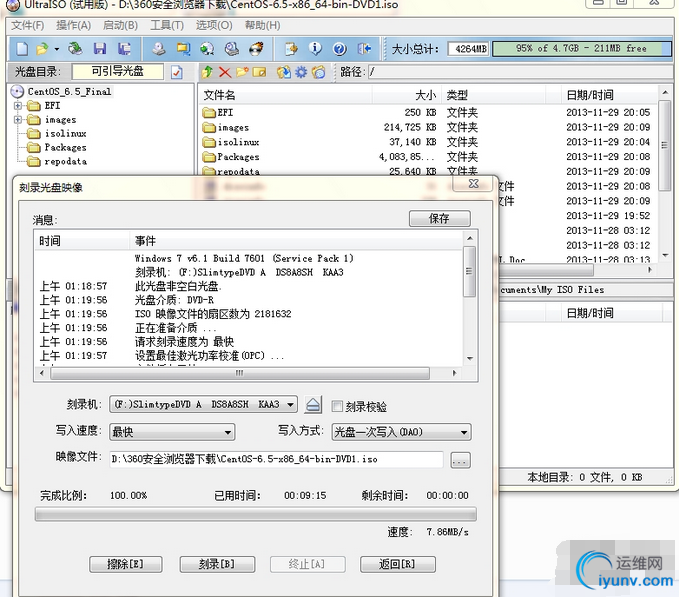Click the 文件名 column header
Viewport: 679px width, 597px height.
click(286, 95)
